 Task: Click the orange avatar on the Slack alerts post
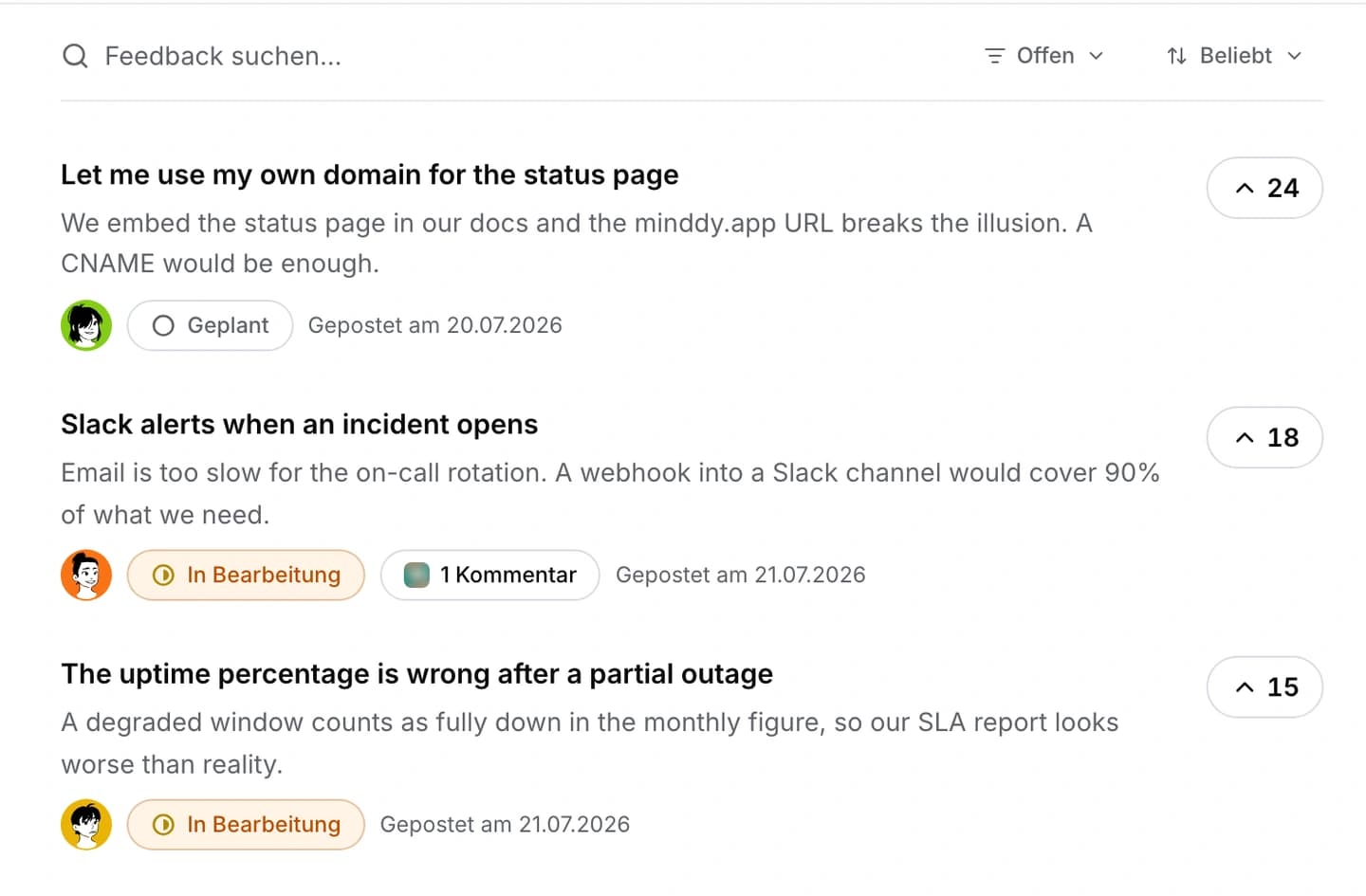[x=86, y=575]
